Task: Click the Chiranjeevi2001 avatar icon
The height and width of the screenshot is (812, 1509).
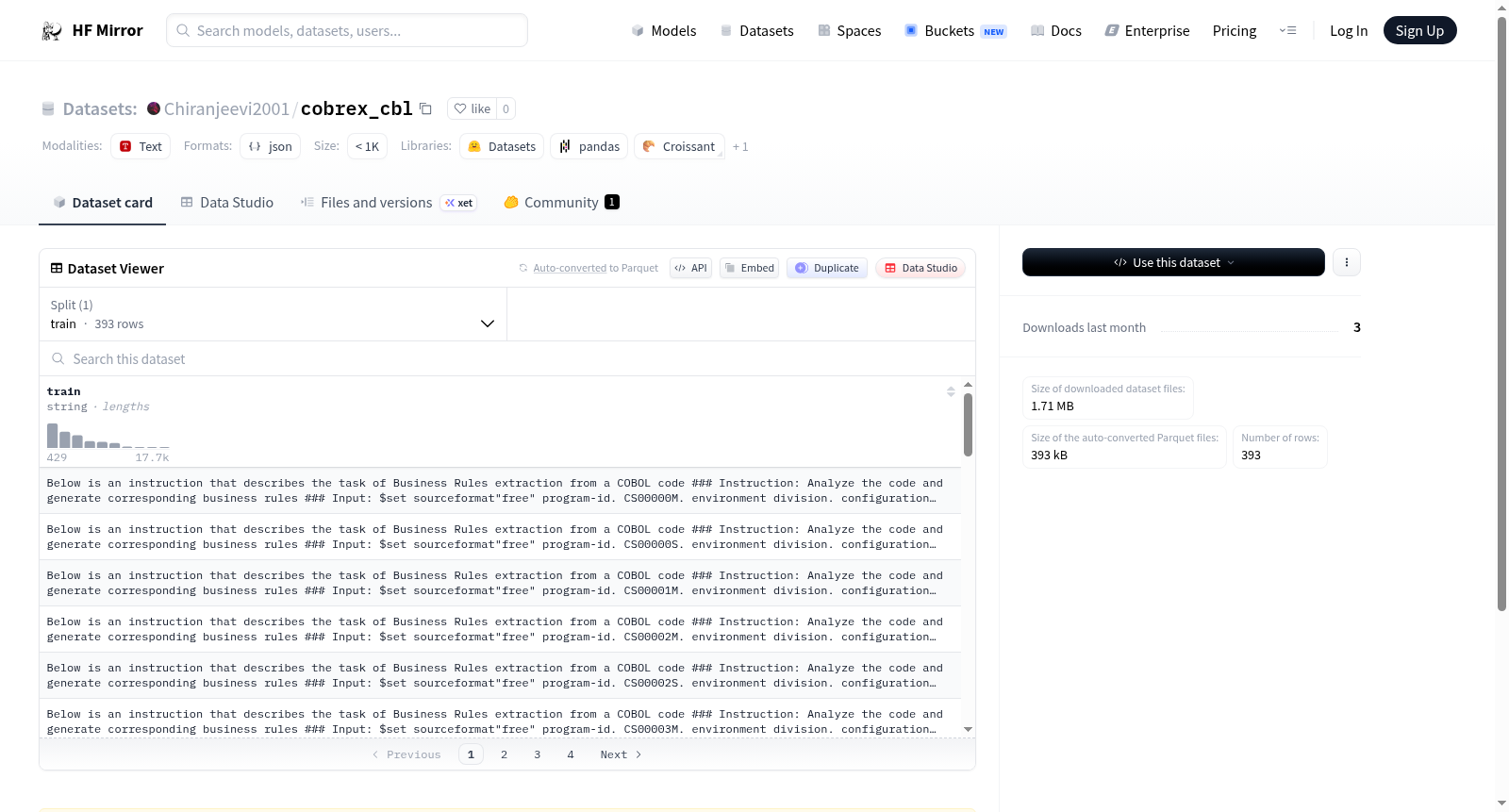Action: [x=154, y=108]
